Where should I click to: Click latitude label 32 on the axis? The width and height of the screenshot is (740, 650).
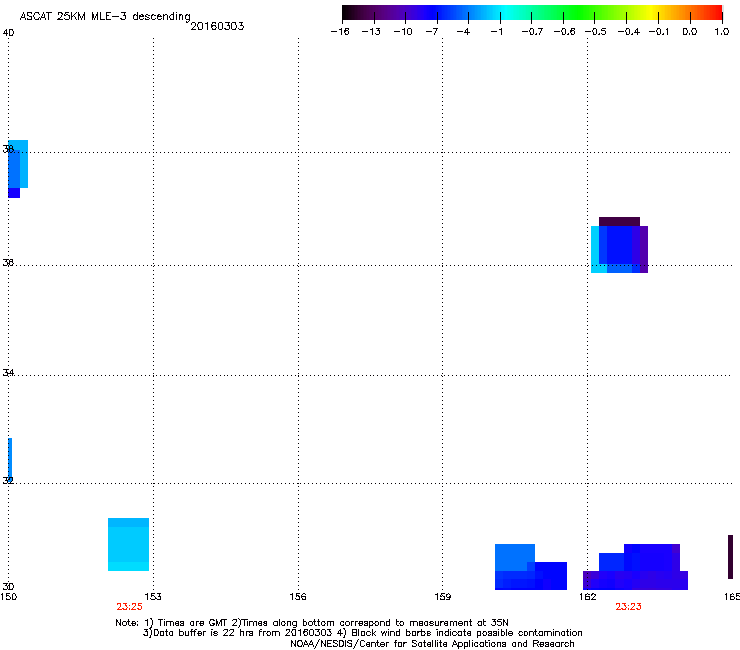point(8,481)
